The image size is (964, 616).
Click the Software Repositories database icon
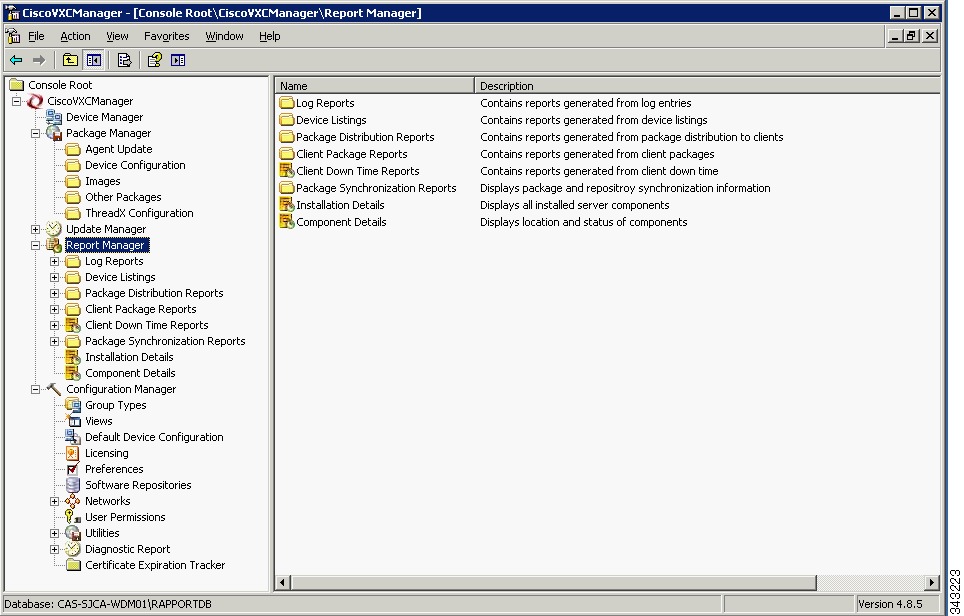coord(73,485)
